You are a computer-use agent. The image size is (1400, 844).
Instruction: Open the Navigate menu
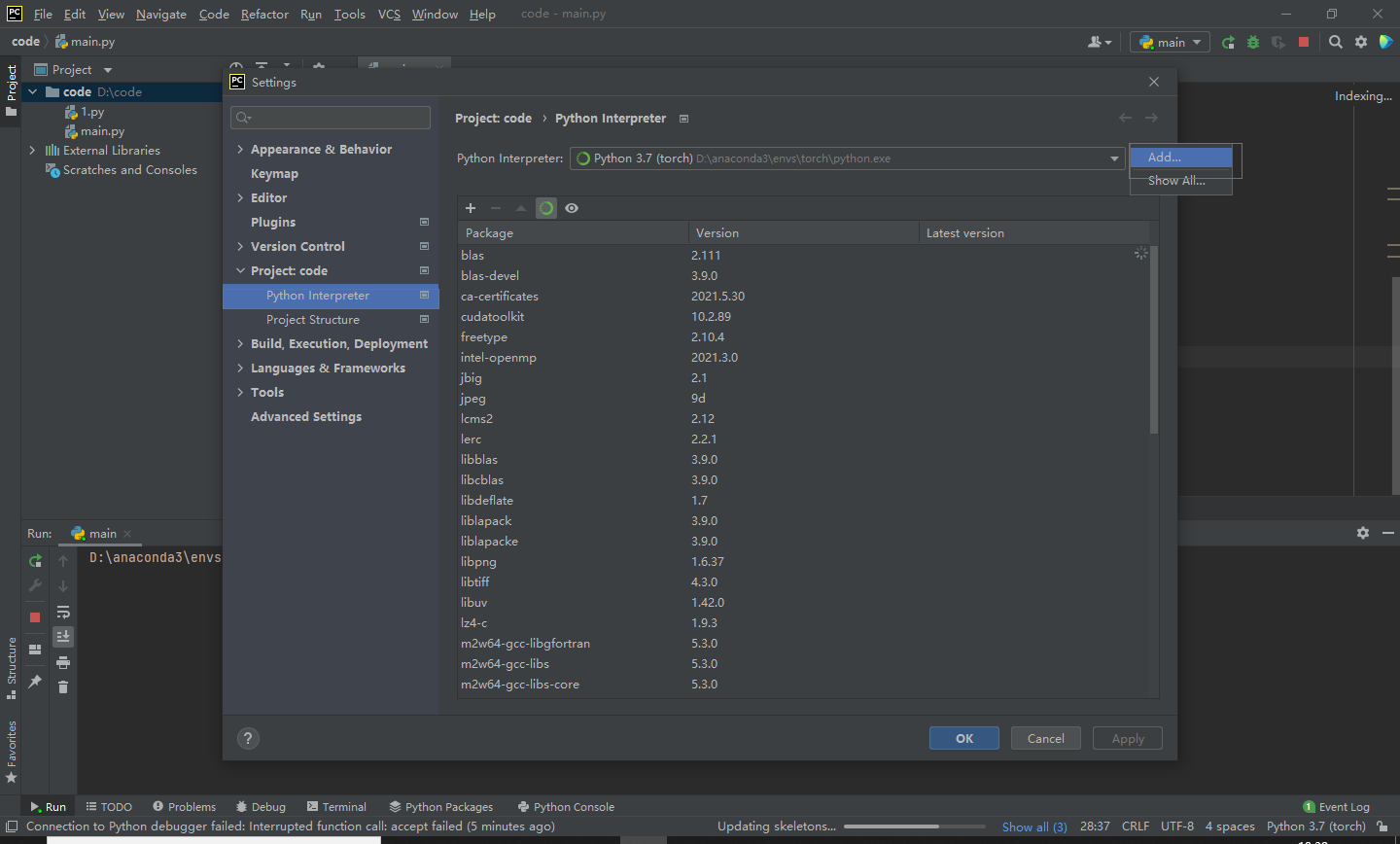[x=161, y=14]
